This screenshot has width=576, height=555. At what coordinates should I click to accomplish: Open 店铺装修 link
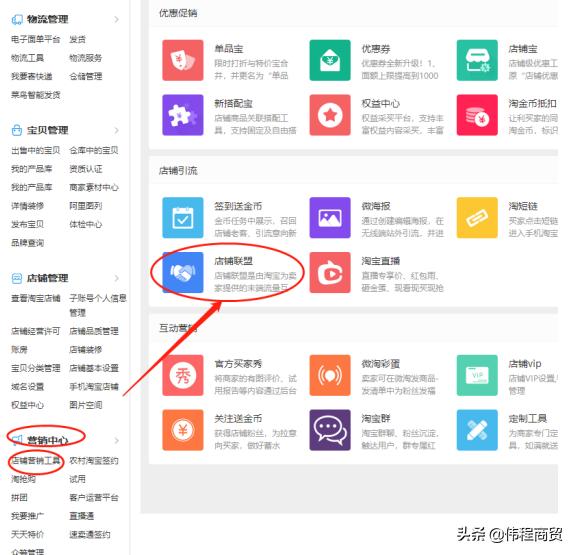tap(86, 350)
